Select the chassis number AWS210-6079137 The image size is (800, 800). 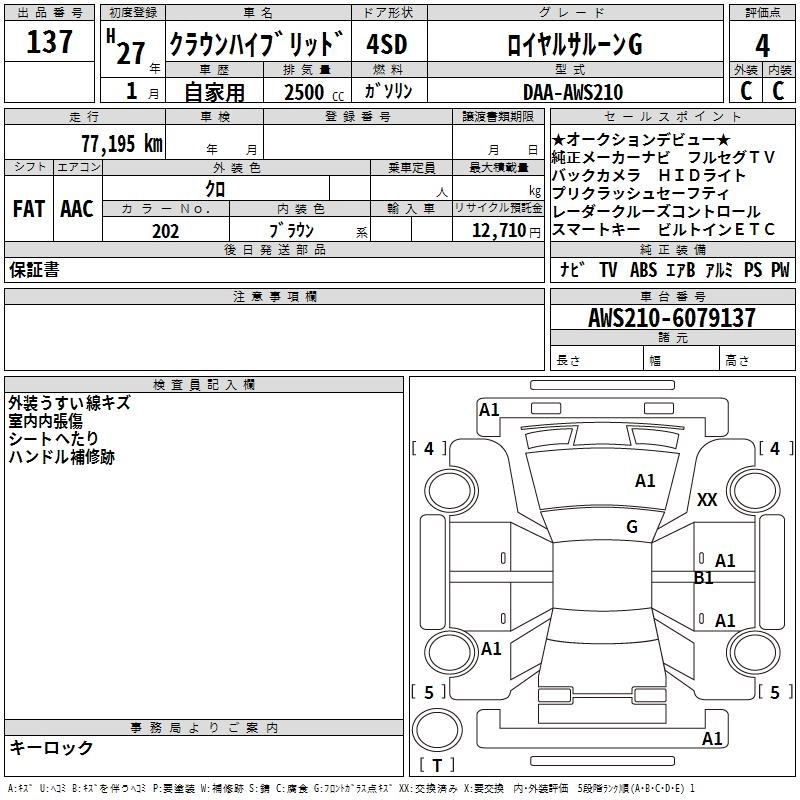[671, 319]
